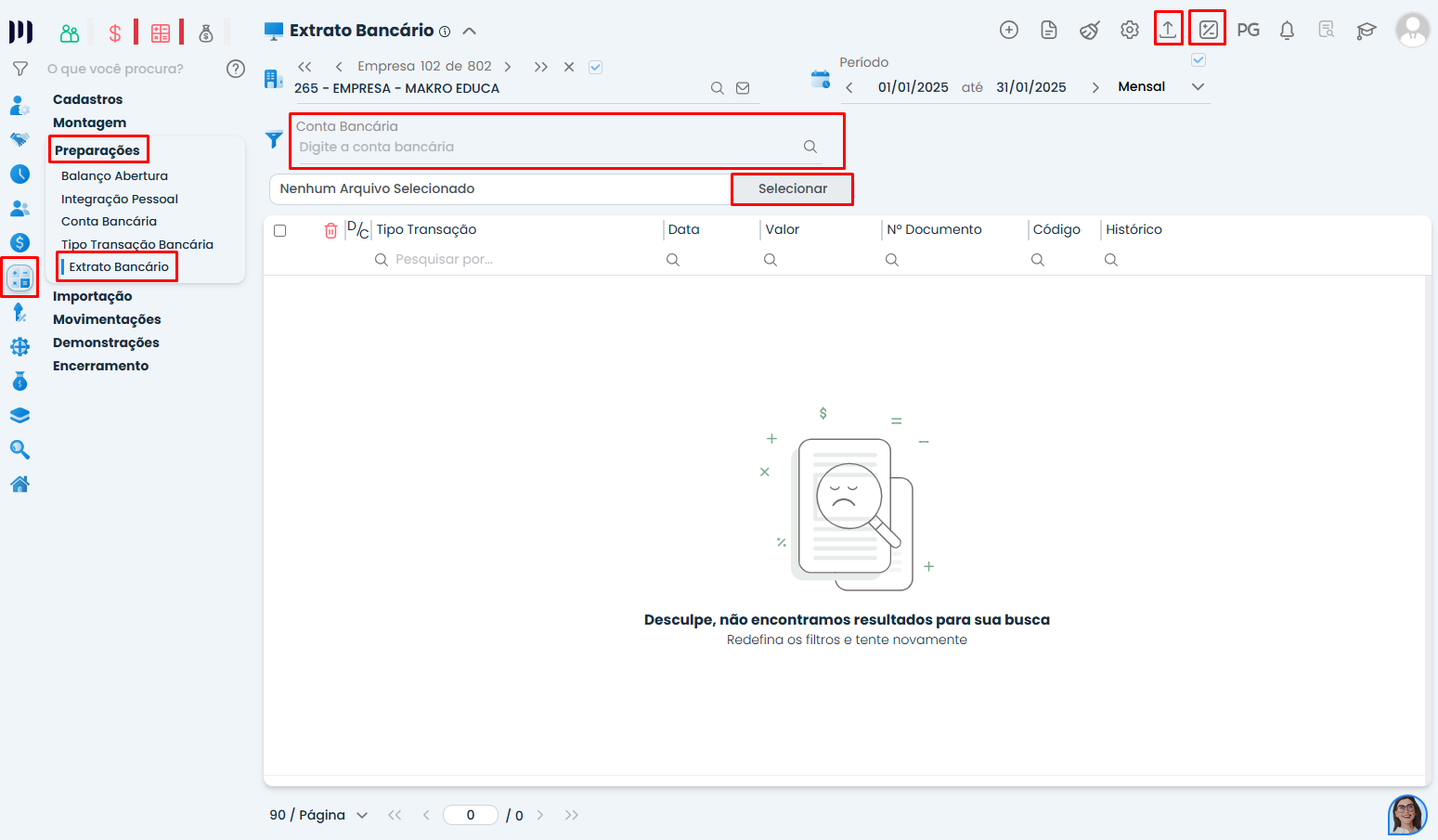Screen dimensions: 1438x840
Task: Click the add (plus circle) toolbar icon
Action: click(x=1009, y=30)
